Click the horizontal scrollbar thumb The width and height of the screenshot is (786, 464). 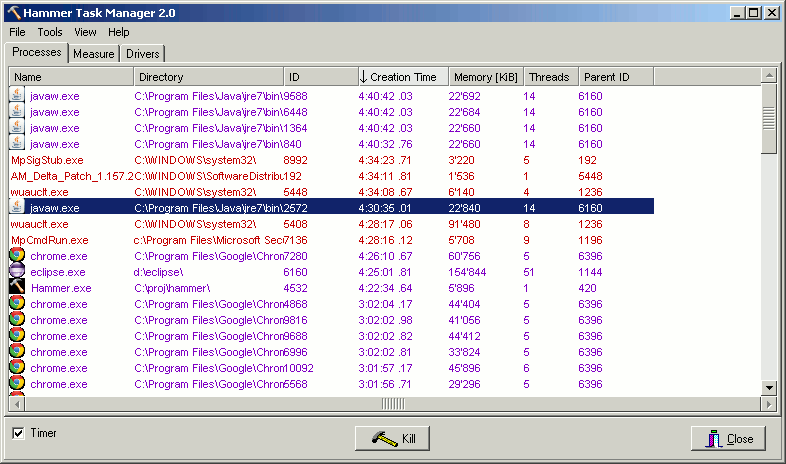pyautogui.click(x=393, y=404)
